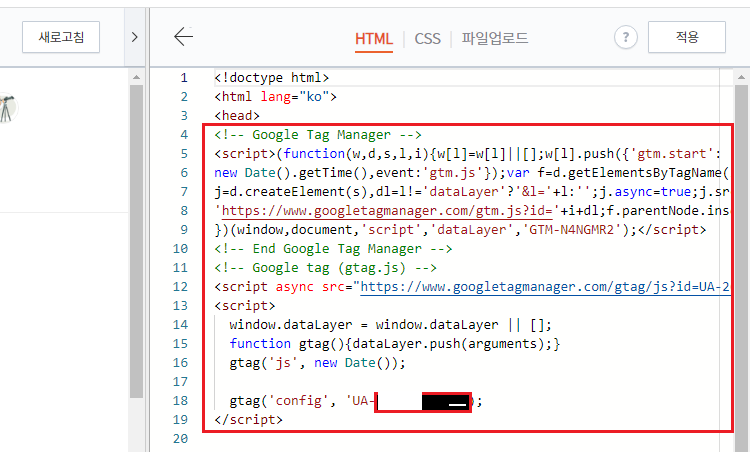Place cursor on the doctype html line

tap(272, 77)
